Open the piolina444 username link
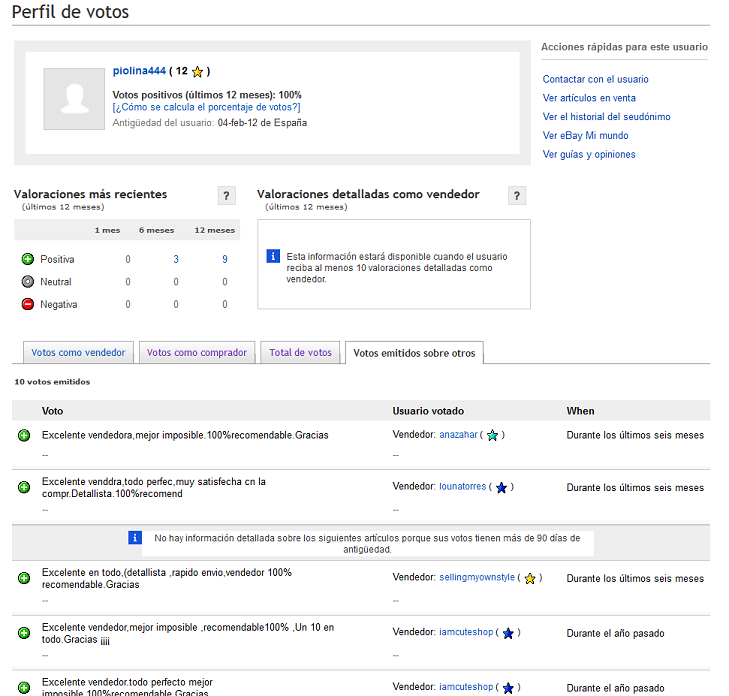This screenshot has height=696, width=729. click(x=138, y=72)
